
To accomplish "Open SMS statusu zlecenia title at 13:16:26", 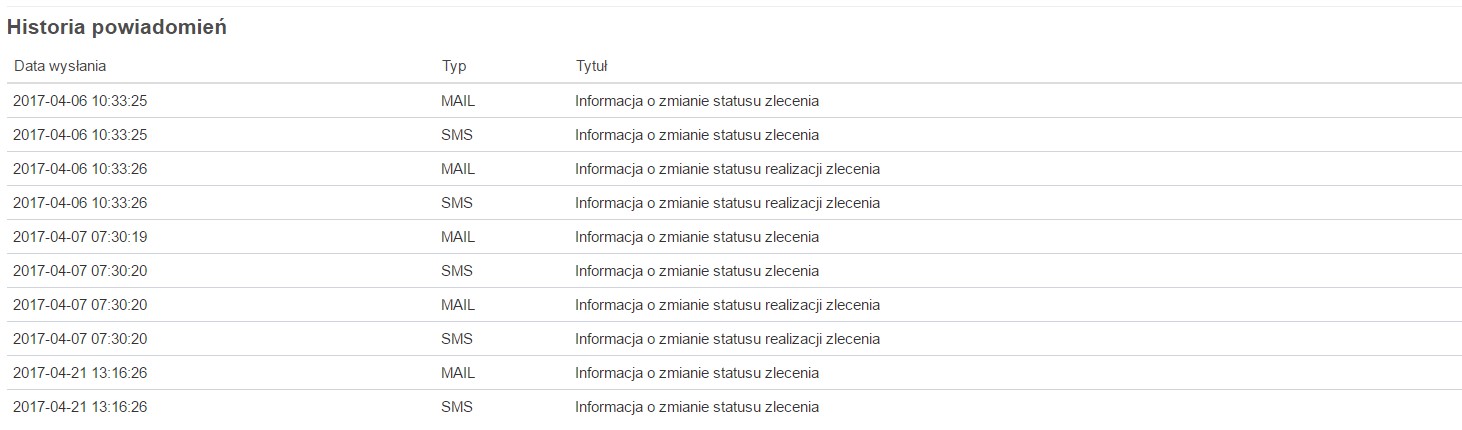I will [697, 407].
